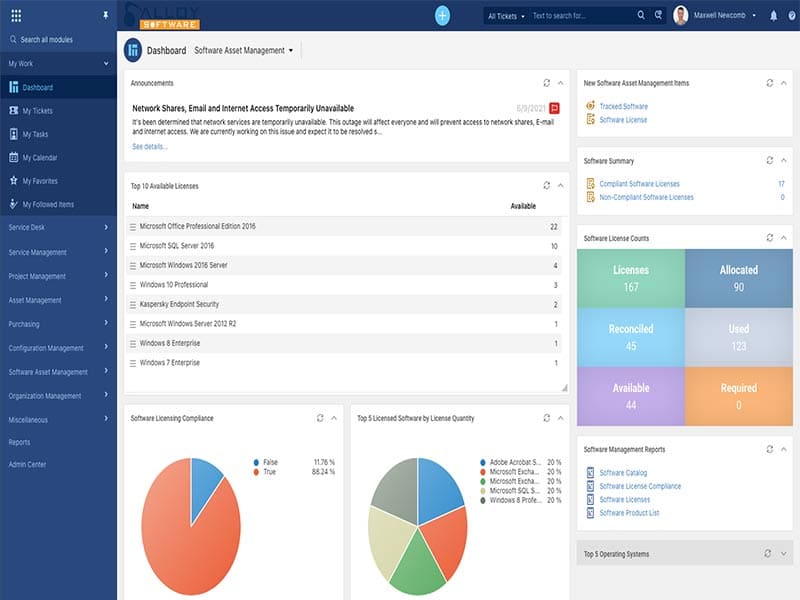Toggle the False legend item in compliance chart
Screen dimensions: 800x600
point(269,462)
